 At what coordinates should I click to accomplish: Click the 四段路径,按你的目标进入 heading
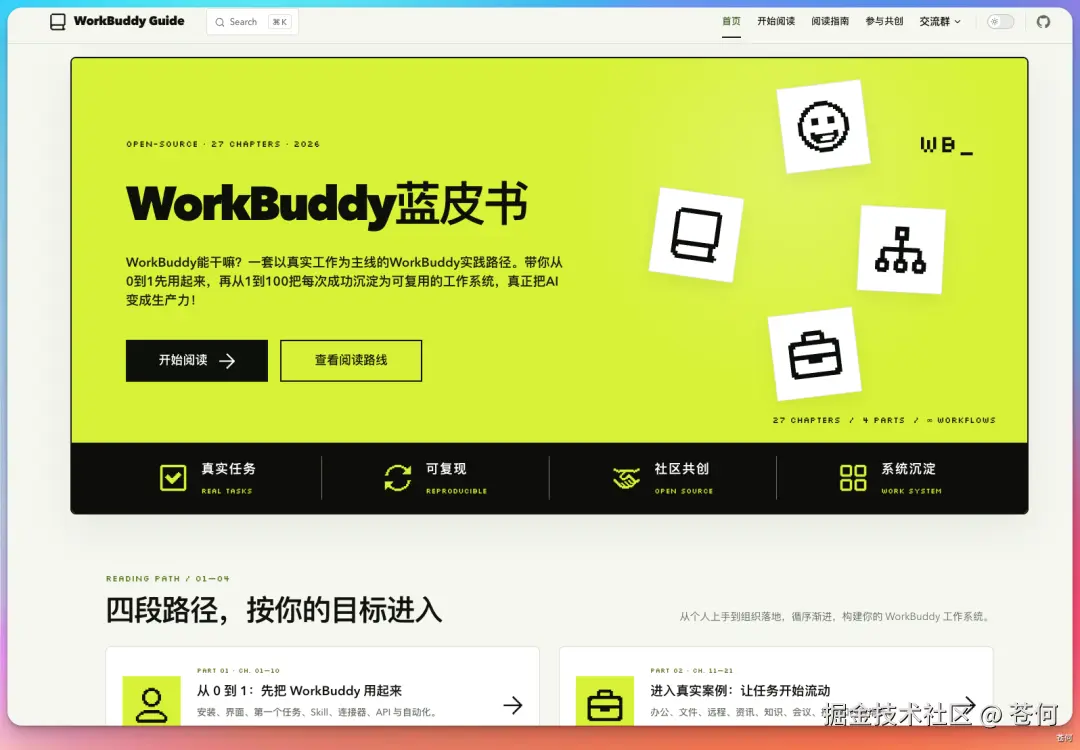274,610
